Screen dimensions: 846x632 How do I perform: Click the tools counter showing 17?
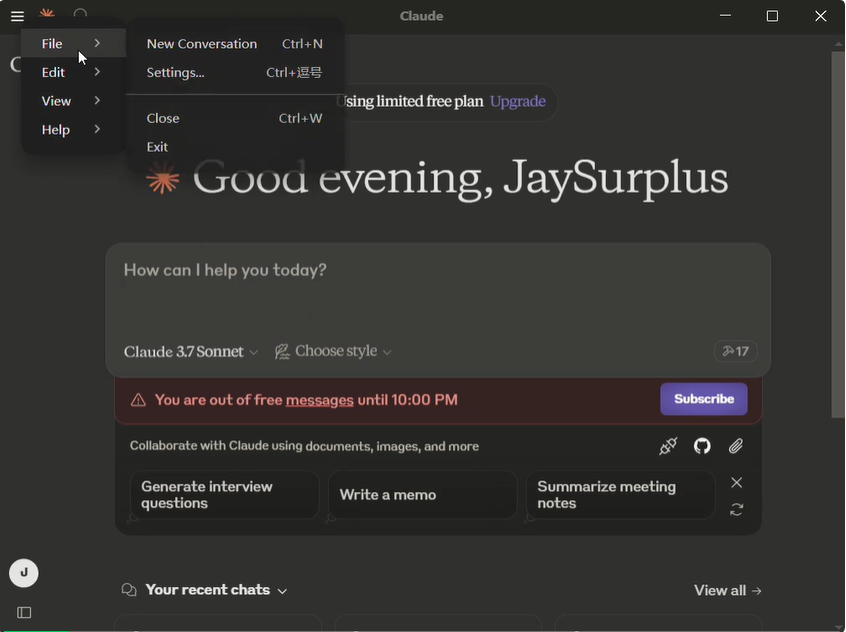[735, 351]
